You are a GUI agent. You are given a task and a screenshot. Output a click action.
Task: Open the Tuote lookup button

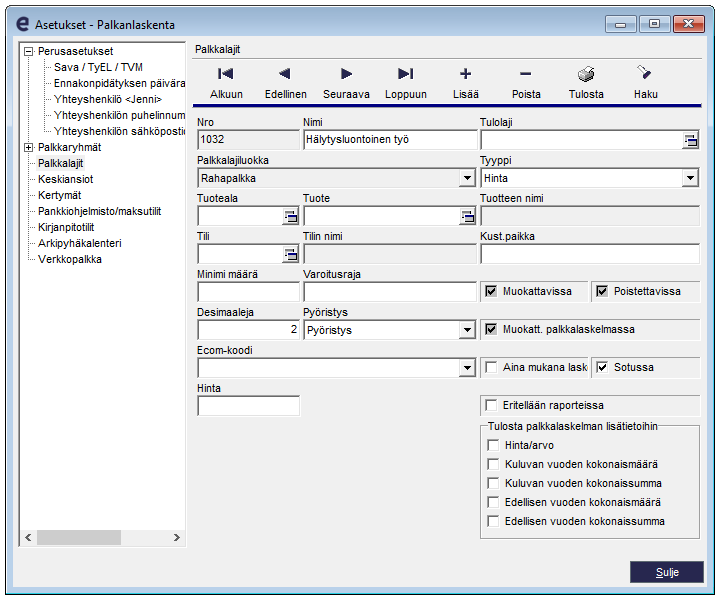point(467,217)
